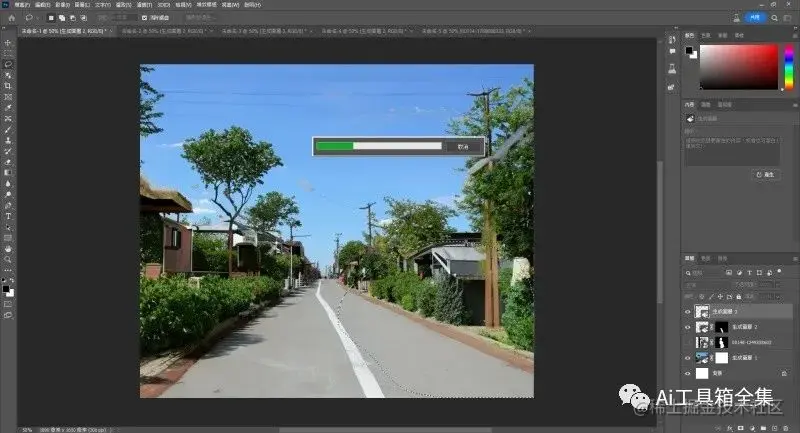Image resolution: width=800 pixels, height=433 pixels.
Task: Click the Home icon in options bar
Action: click(11, 17)
